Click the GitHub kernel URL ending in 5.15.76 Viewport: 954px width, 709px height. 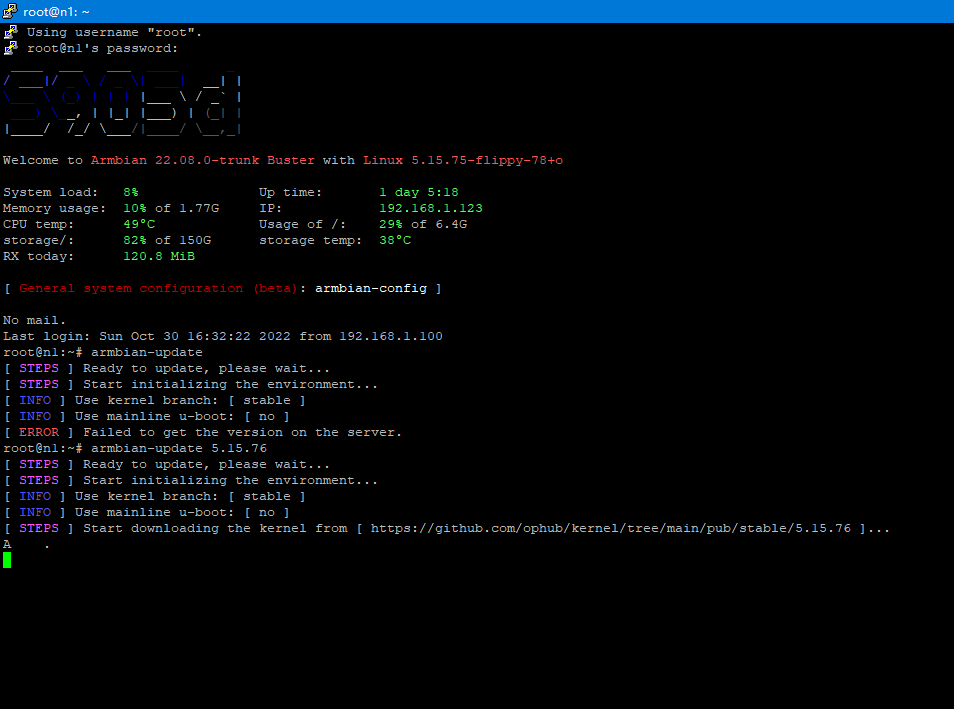(x=611, y=528)
